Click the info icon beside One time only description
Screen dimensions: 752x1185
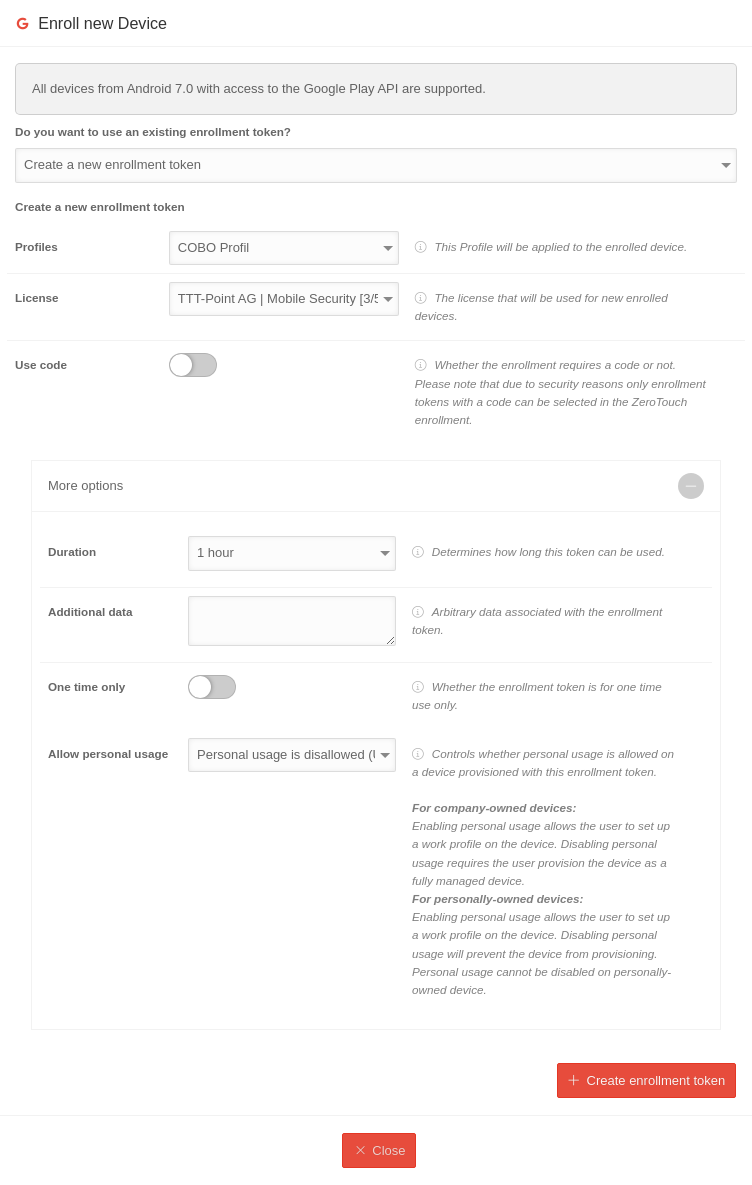coord(418,687)
